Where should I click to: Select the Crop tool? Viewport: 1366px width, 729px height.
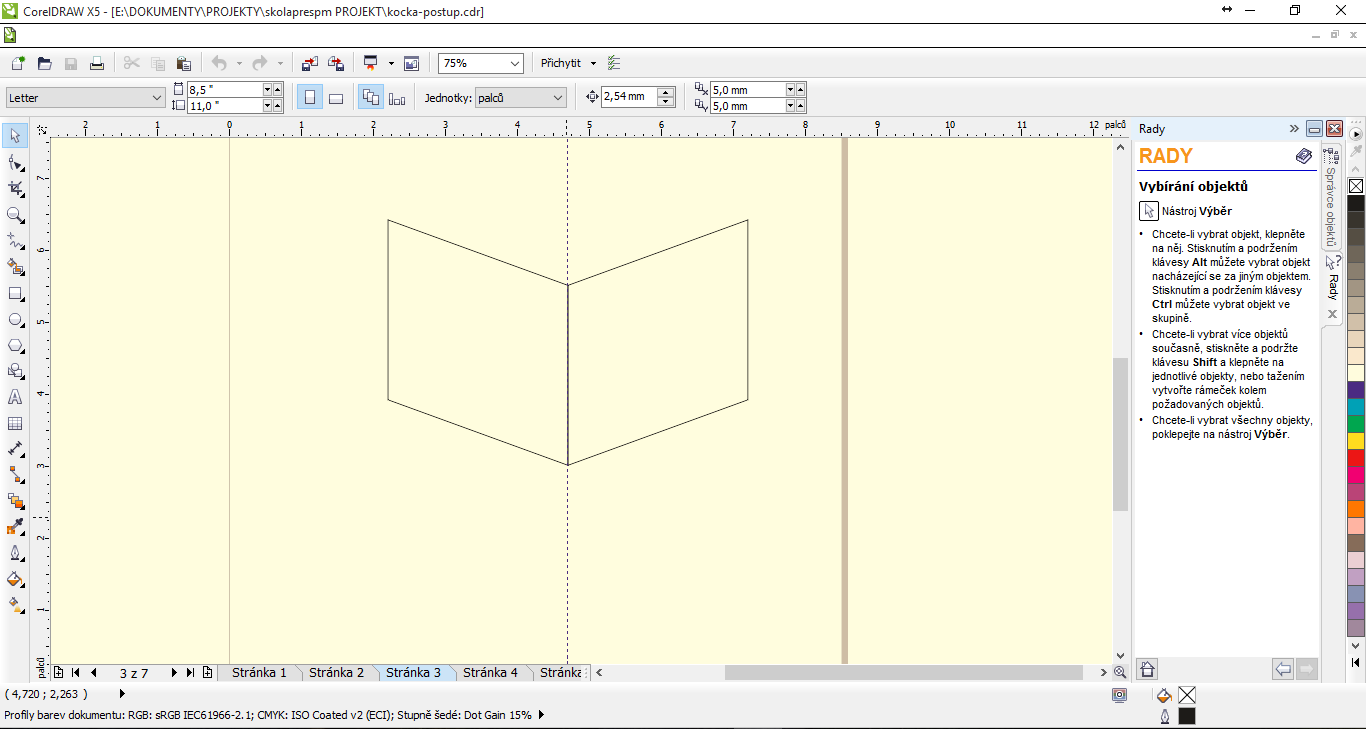[x=15, y=188]
